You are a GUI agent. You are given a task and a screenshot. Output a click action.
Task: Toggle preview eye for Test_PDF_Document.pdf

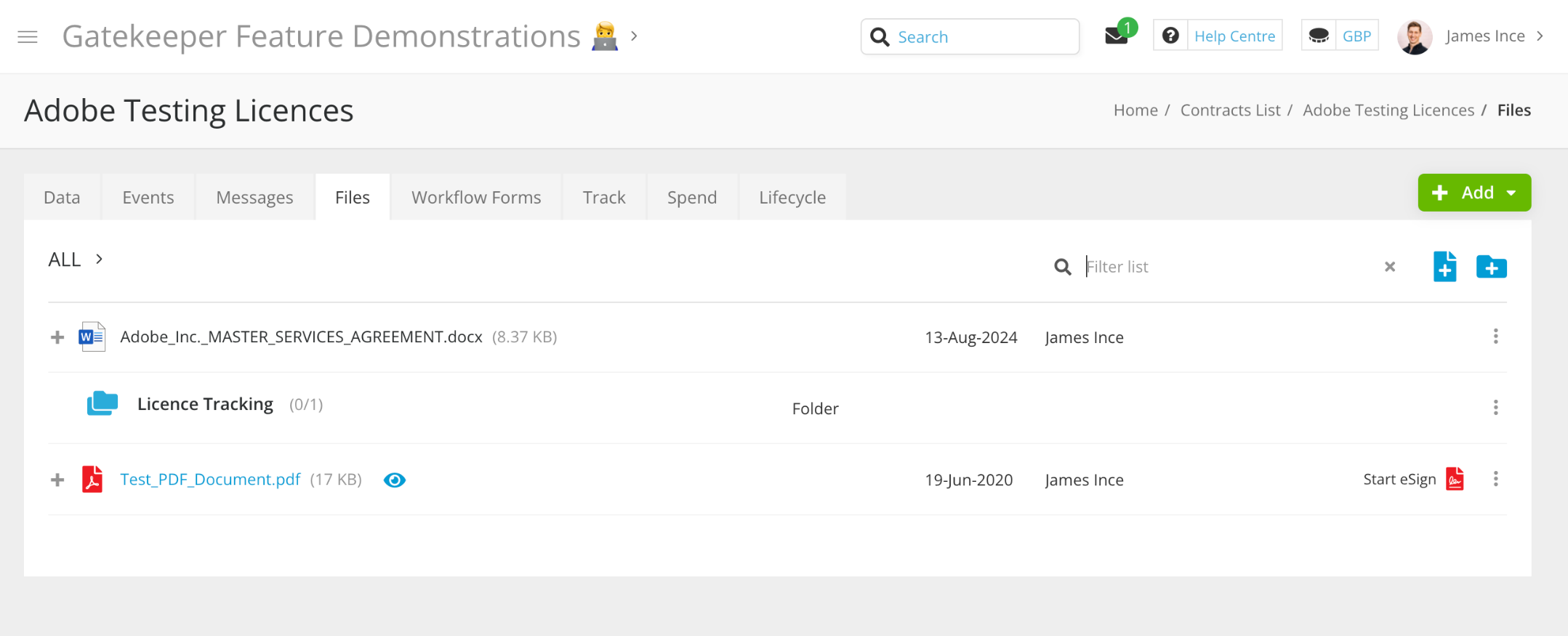coord(395,480)
